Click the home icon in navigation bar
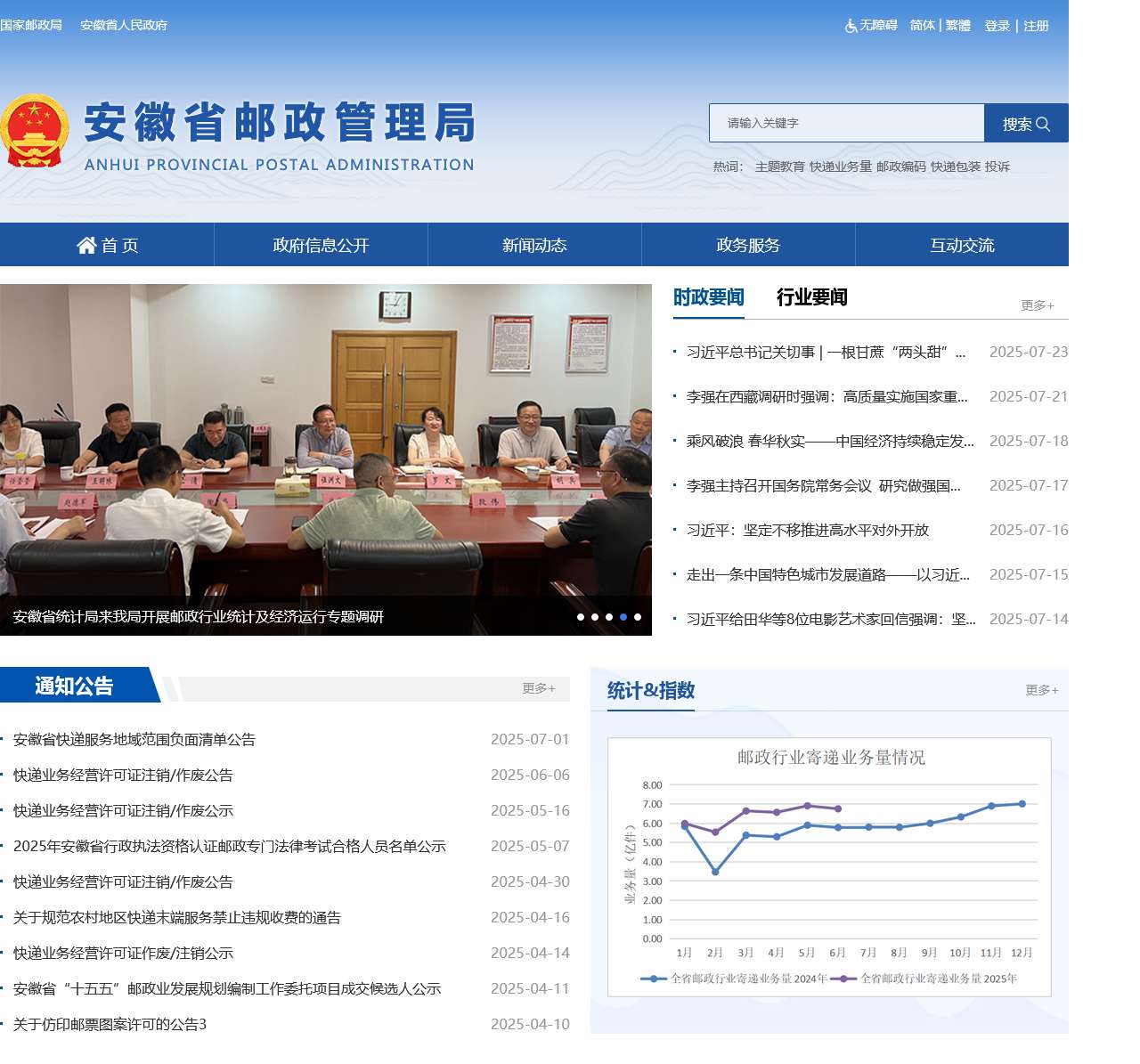Viewport: 1140px width, 1064px height. coord(86,245)
